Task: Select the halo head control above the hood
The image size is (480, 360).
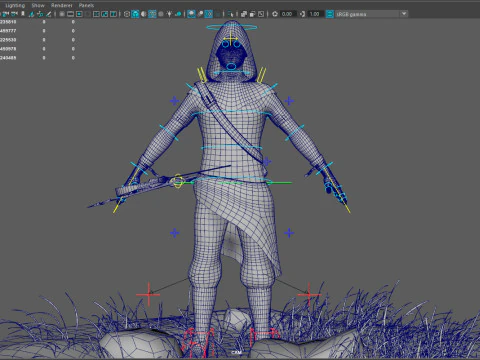Action: click(x=232, y=27)
